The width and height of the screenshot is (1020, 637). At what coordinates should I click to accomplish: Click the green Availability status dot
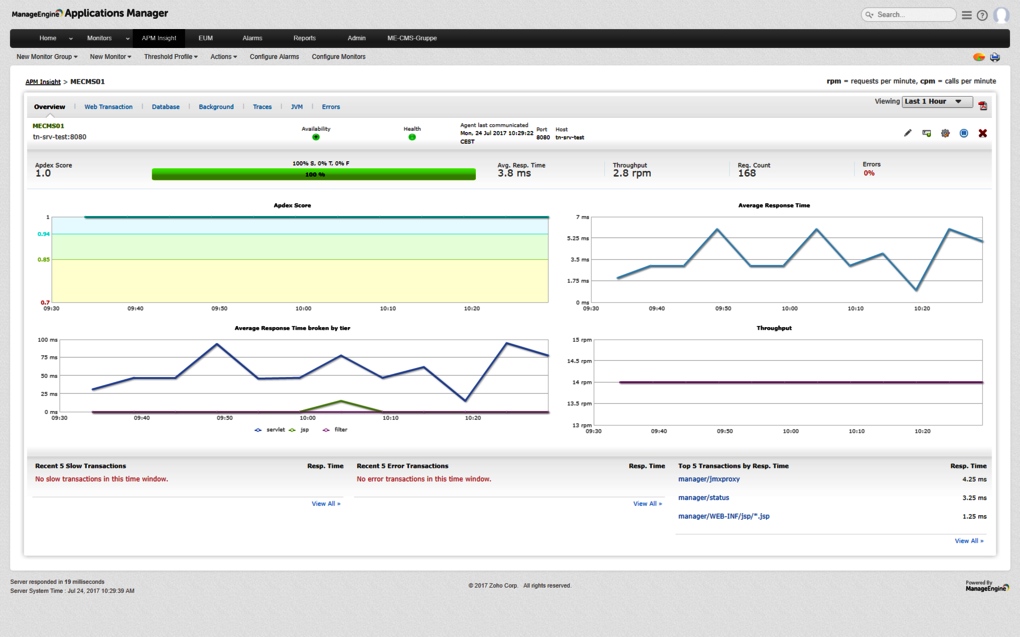coord(316,137)
